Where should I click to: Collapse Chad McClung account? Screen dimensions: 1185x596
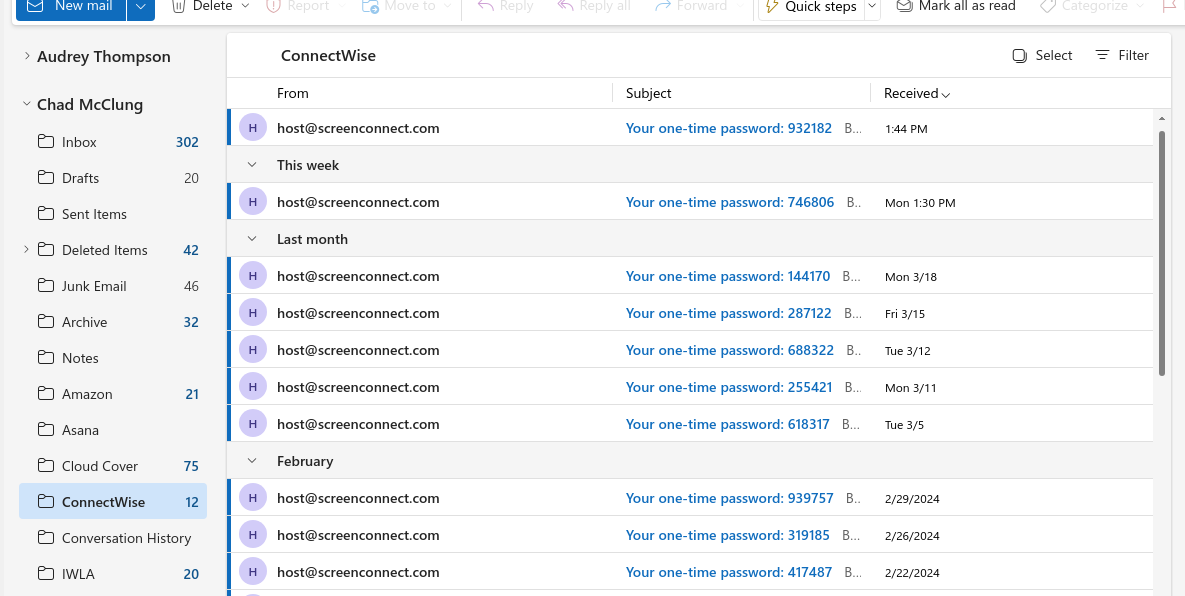tap(27, 104)
